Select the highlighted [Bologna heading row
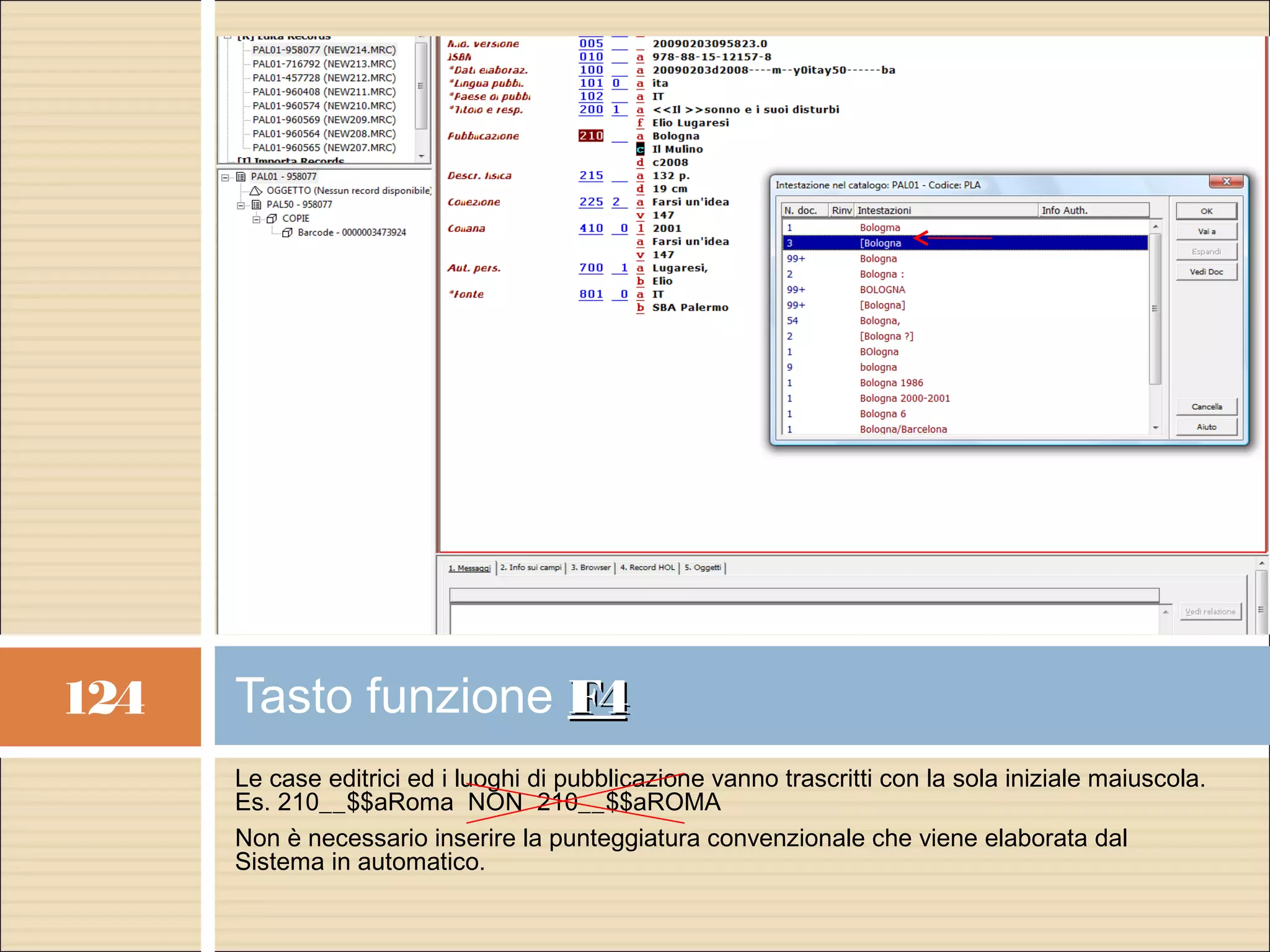 pos(965,243)
